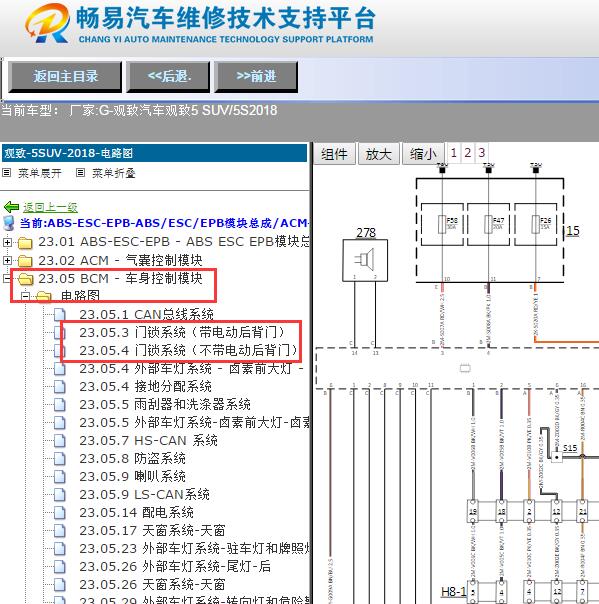Go back with the <<后退 button
The image size is (599, 604).
tap(168, 76)
